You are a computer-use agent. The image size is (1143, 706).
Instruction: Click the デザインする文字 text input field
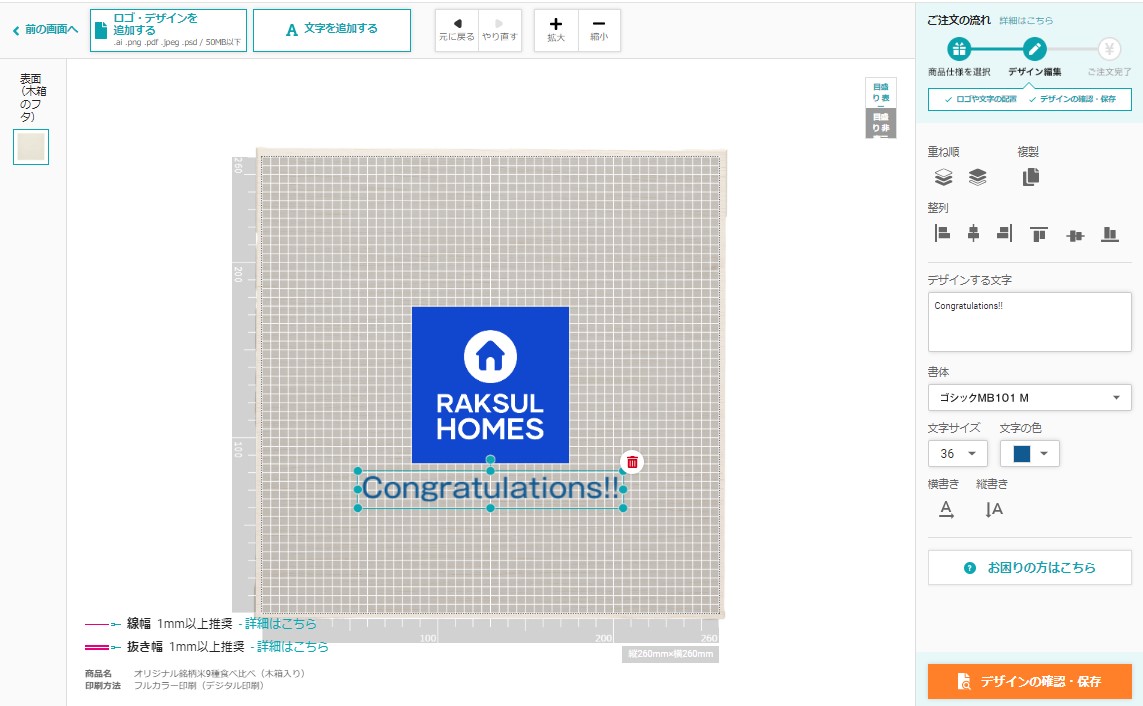(1029, 322)
